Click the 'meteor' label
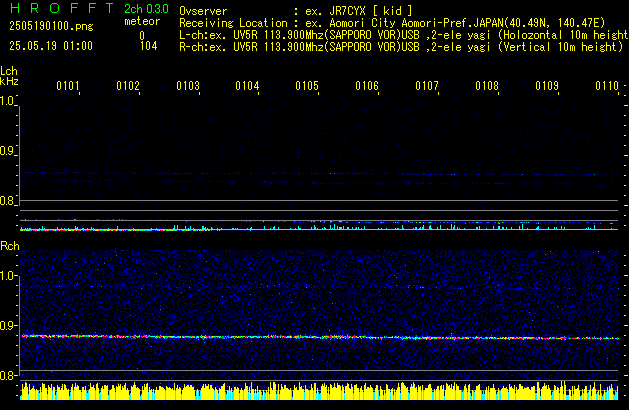The width and height of the screenshot is (629, 410). tap(142, 21)
